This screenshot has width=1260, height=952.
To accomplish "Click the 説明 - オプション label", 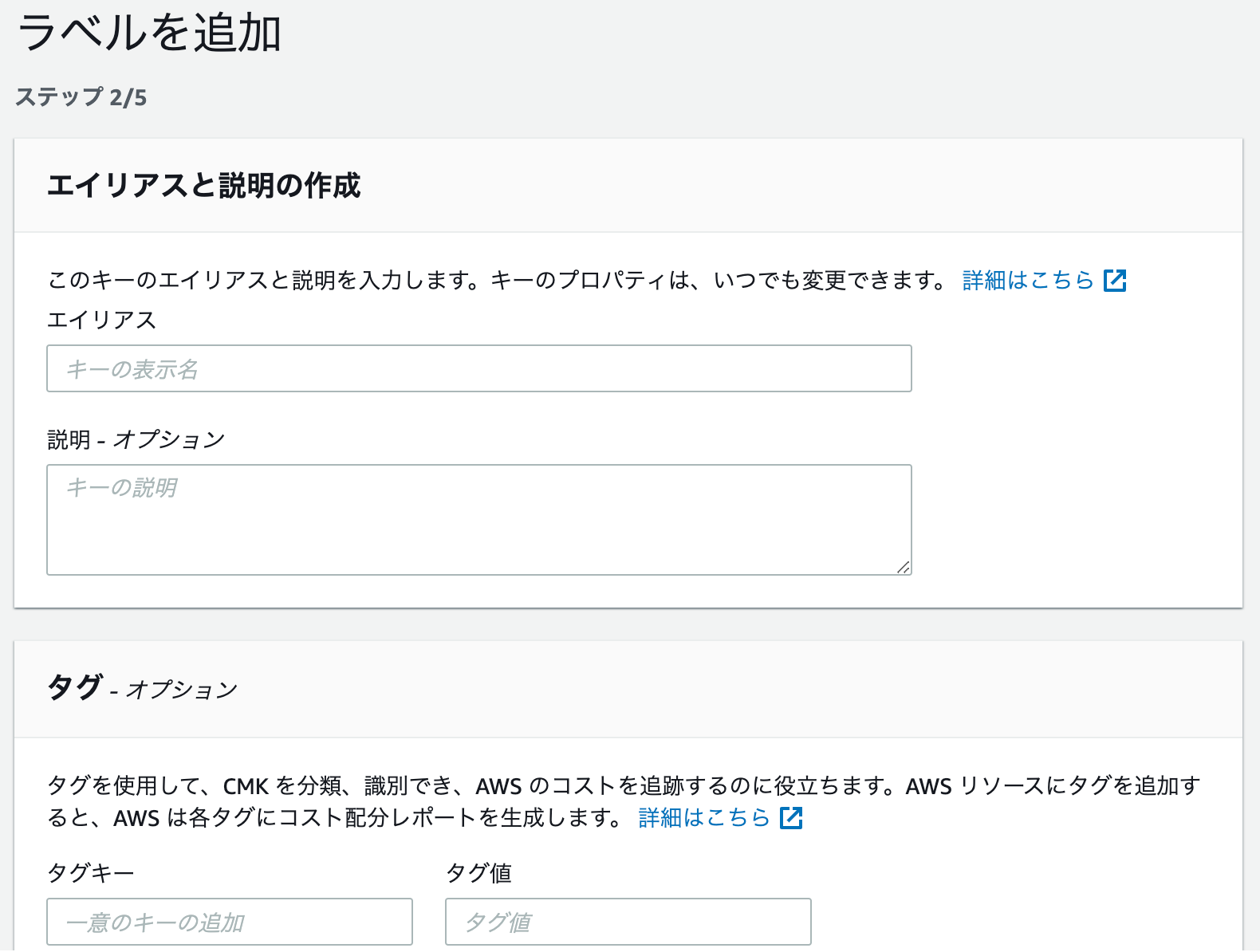I will (136, 439).
